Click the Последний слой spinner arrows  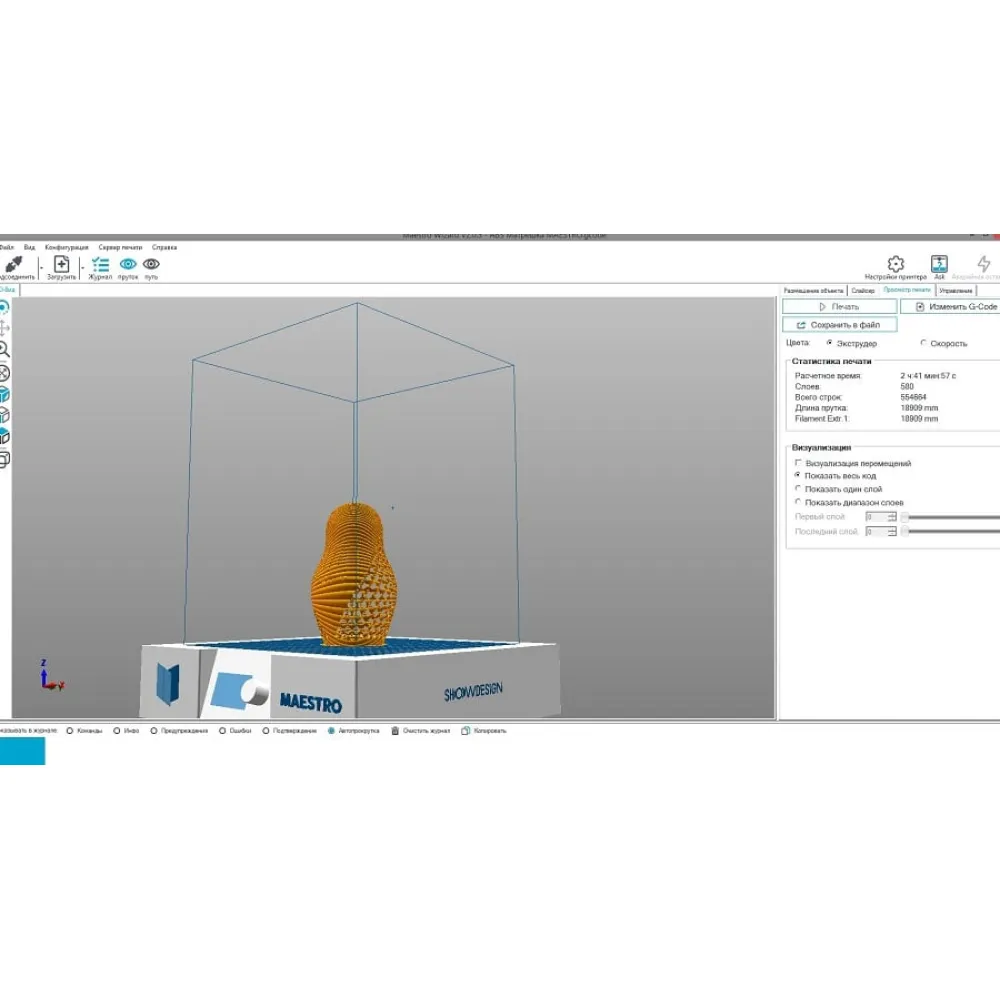(x=892, y=532)
